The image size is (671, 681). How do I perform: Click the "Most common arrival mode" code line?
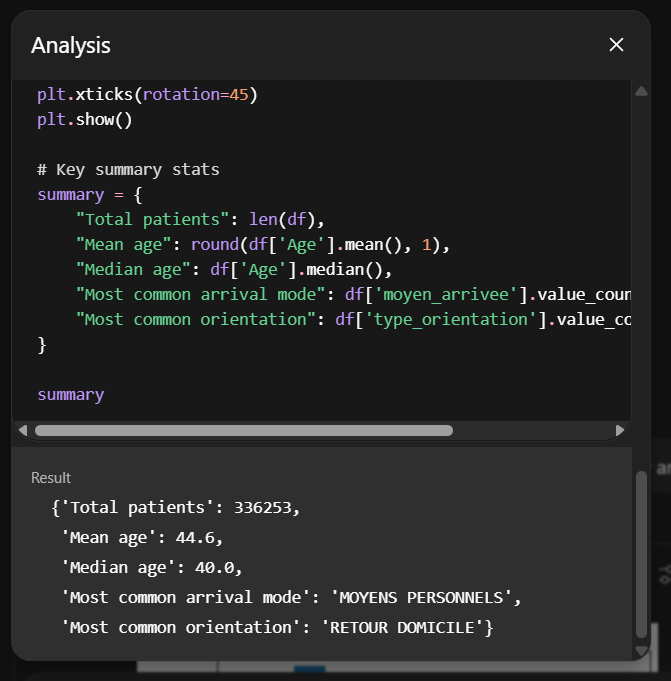click(350, 295)
